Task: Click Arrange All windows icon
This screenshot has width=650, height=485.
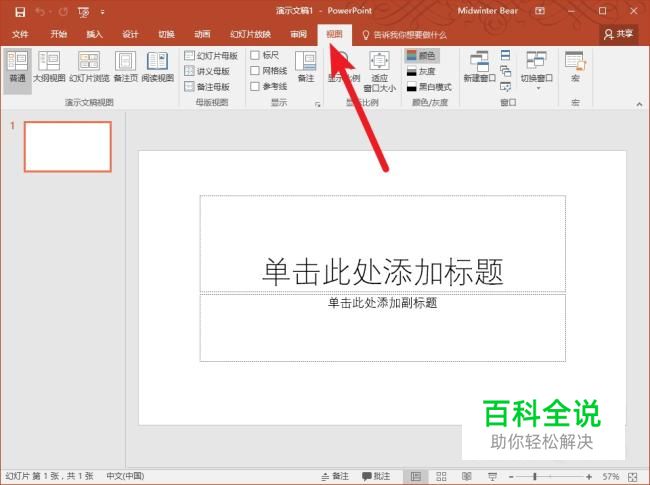Action: point(505,55)
